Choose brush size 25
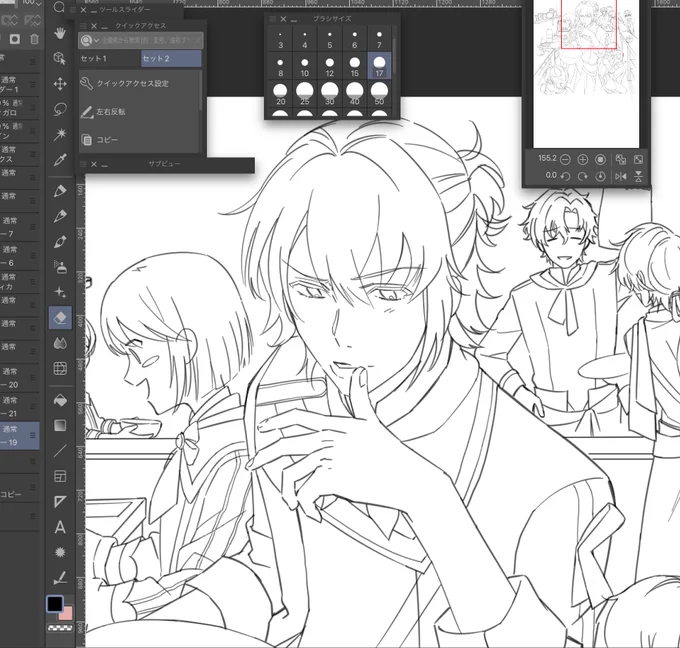The height and width of the screenshot is (648, 680). coord(305,94)
